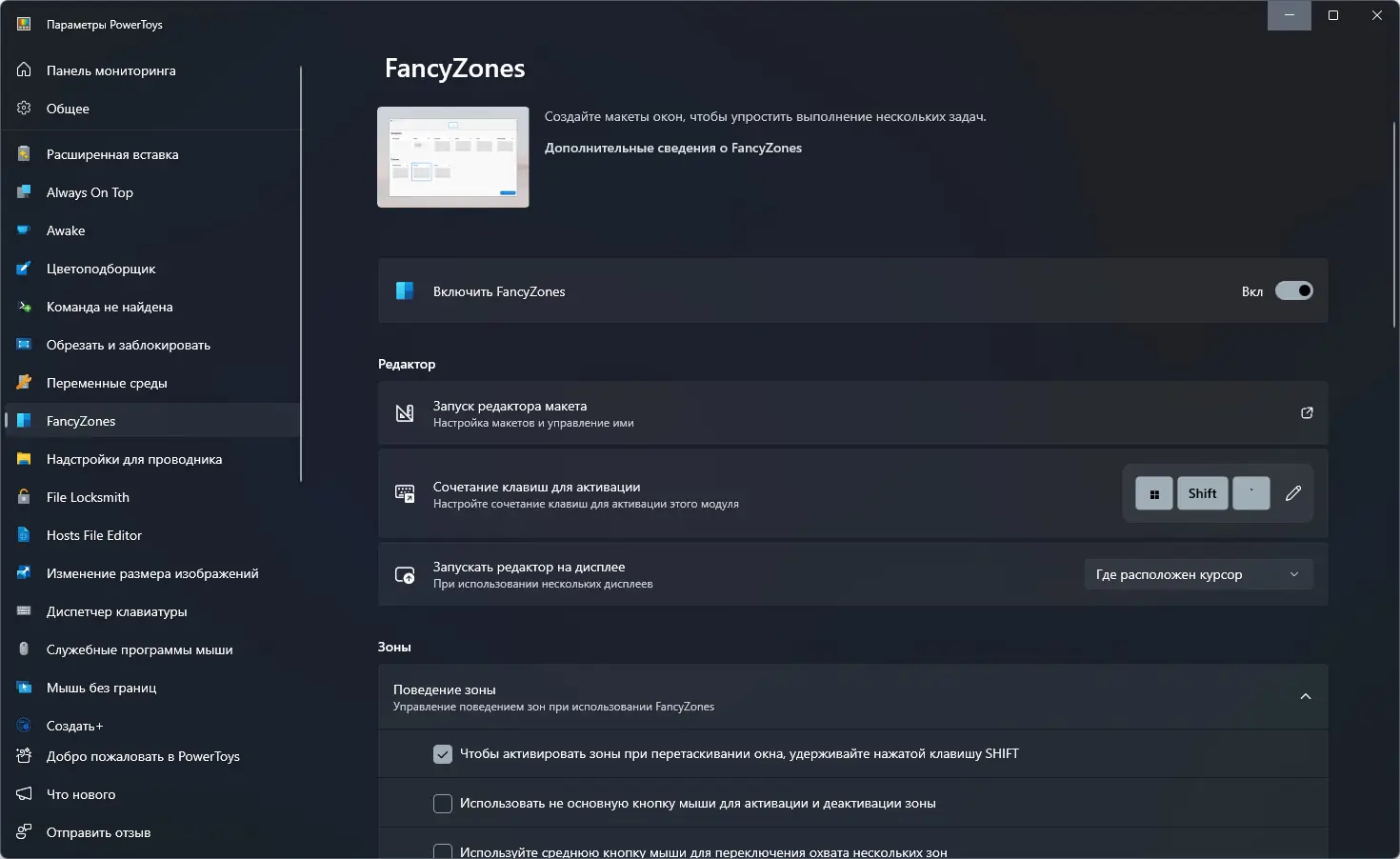Click the Shift key in activation shortcut
The height and width of the screenshot is (859, 1400).
[1202, 493]
